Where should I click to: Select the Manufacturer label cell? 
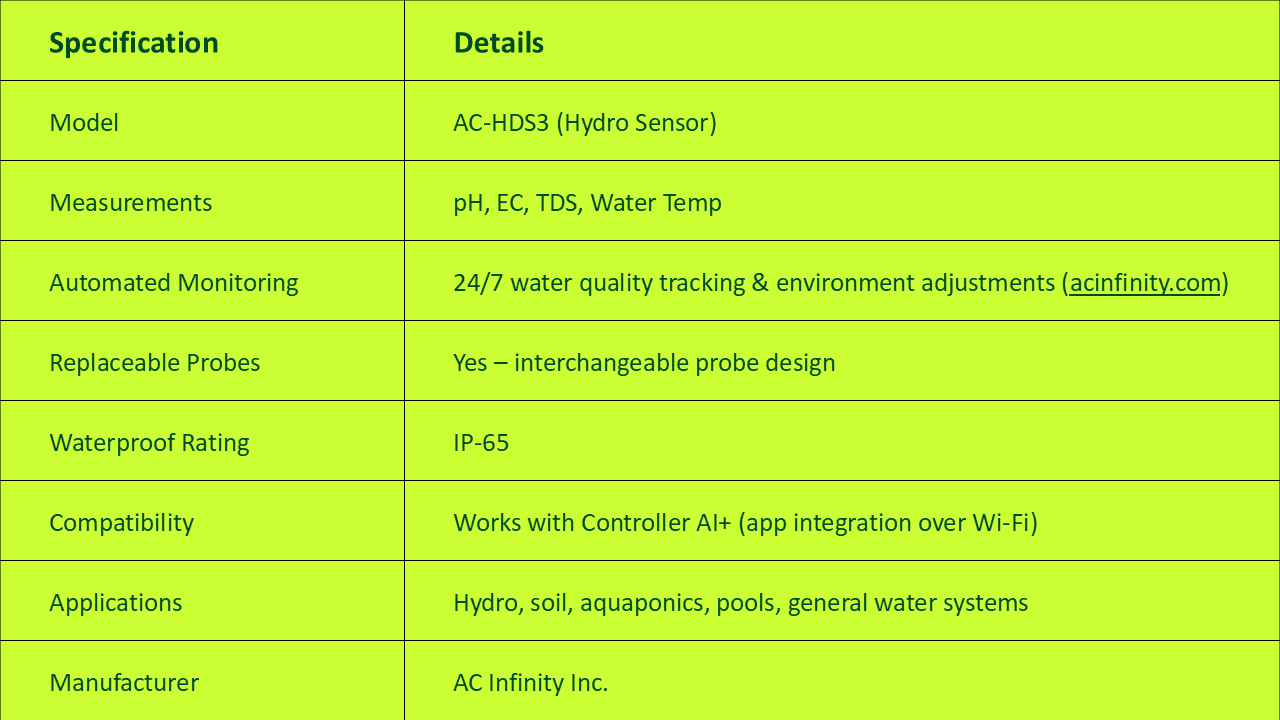click(124, 683)
